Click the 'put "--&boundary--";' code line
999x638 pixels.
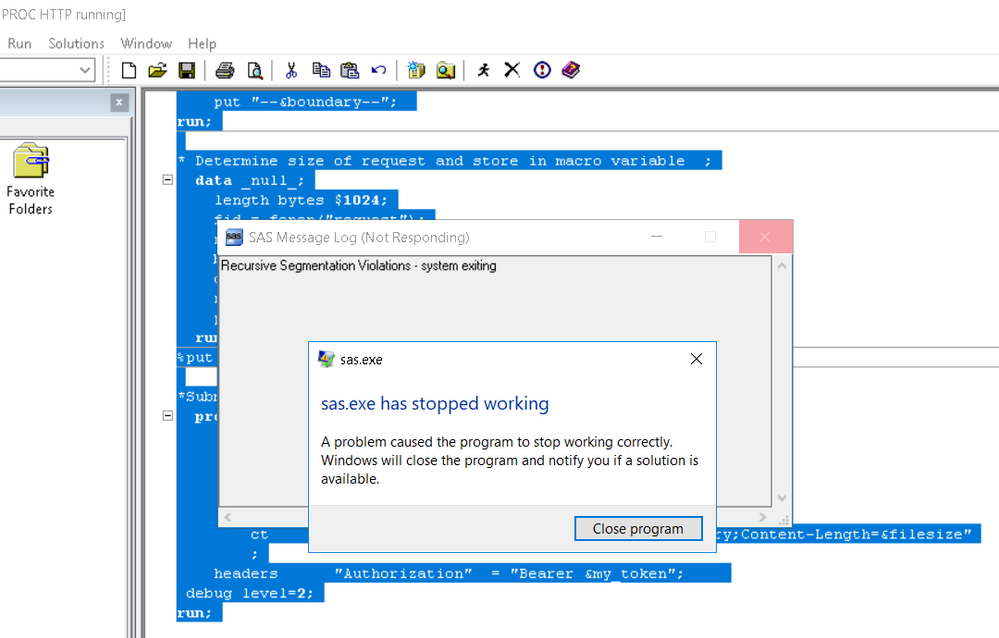coord(306,102)
